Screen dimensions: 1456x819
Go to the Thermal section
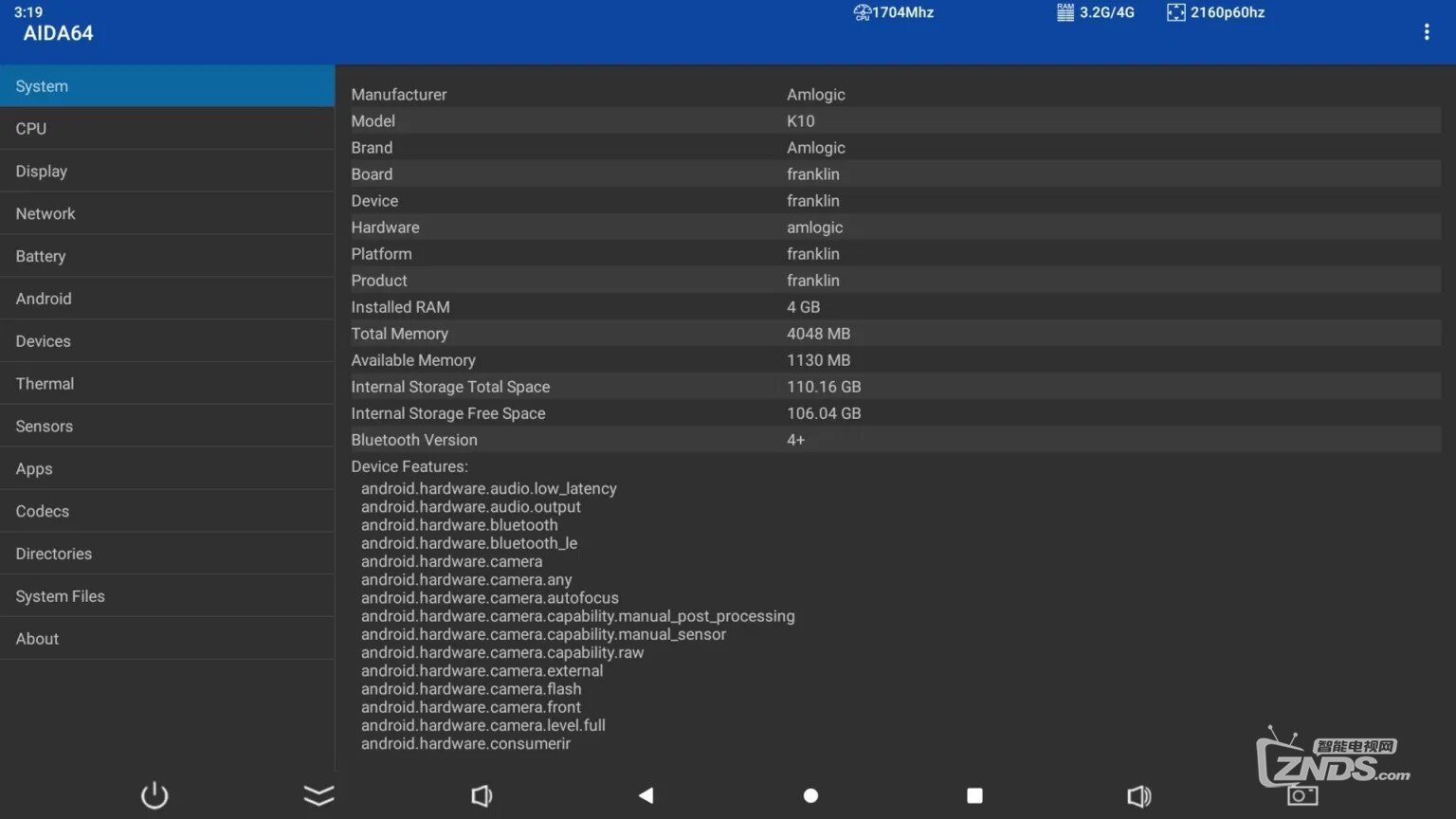tap(168, 384)
